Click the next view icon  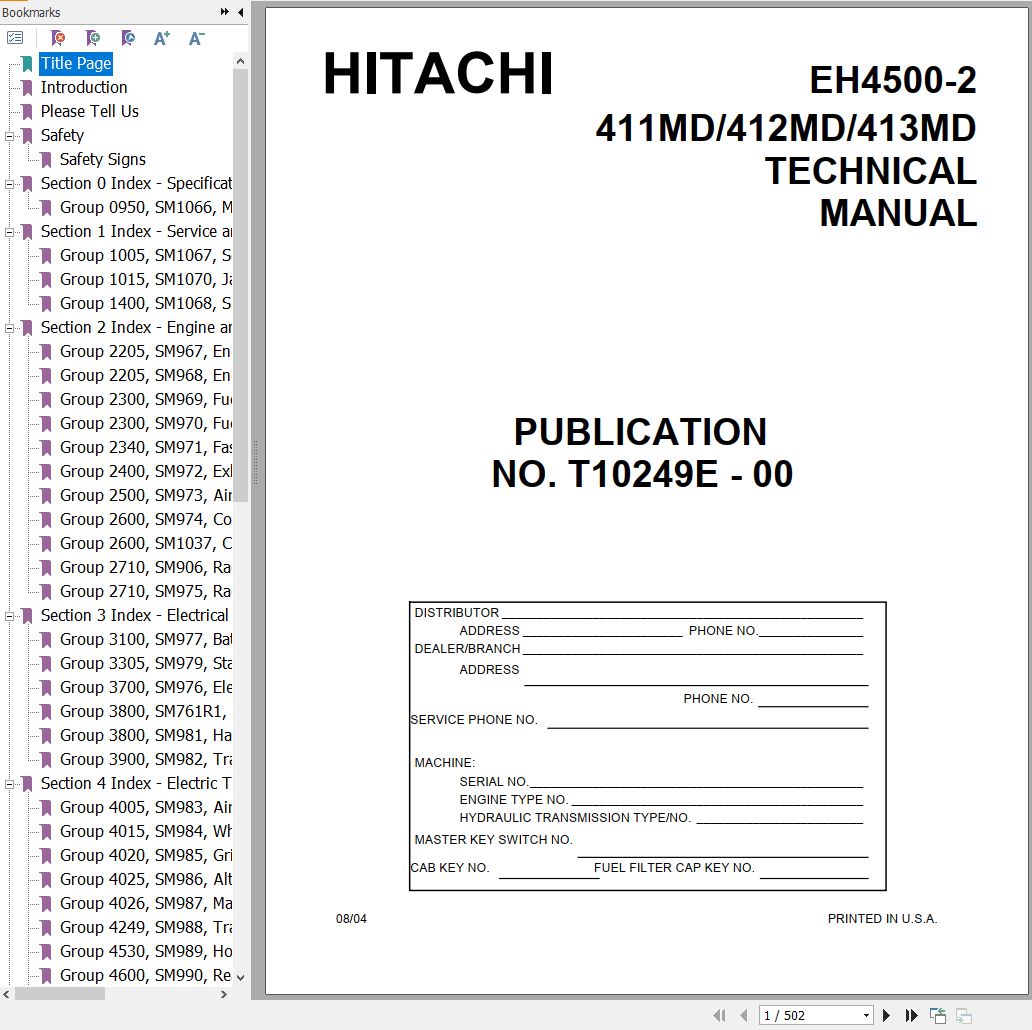coord(964,1016)
